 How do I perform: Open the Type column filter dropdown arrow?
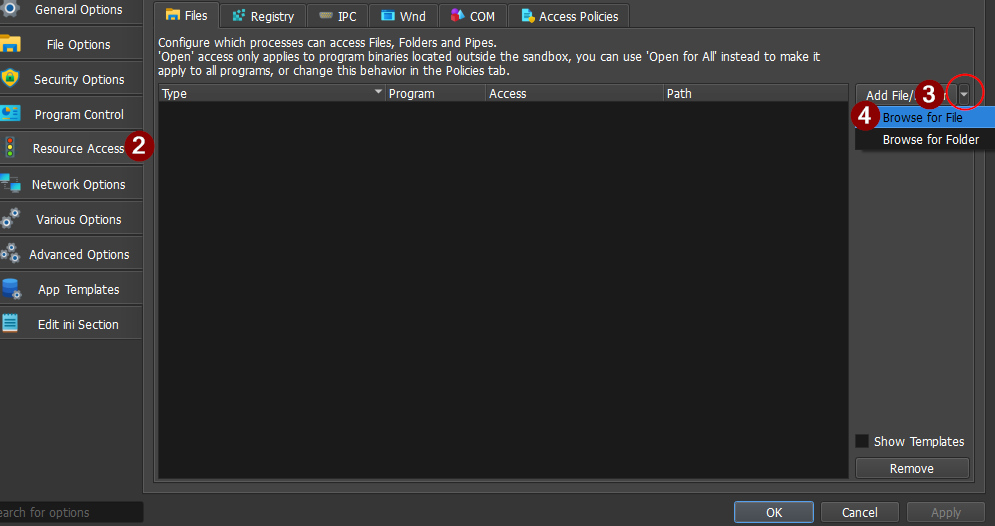tap(378, 93)
